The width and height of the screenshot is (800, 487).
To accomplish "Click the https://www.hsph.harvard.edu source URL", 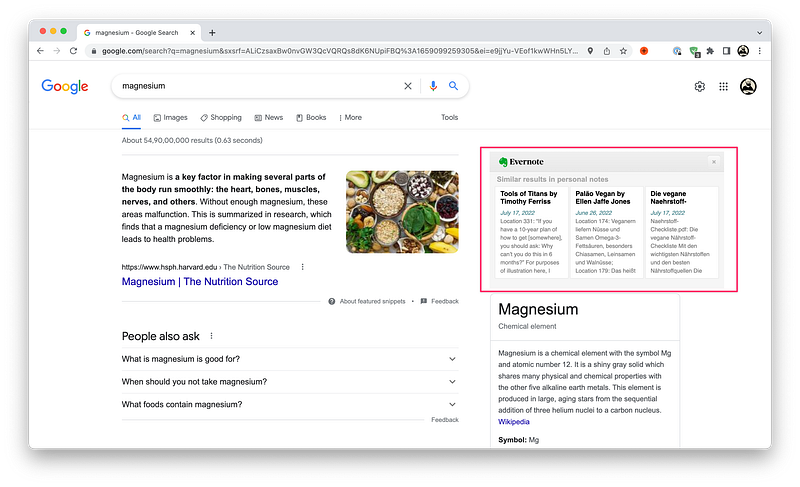I will 169,267.
